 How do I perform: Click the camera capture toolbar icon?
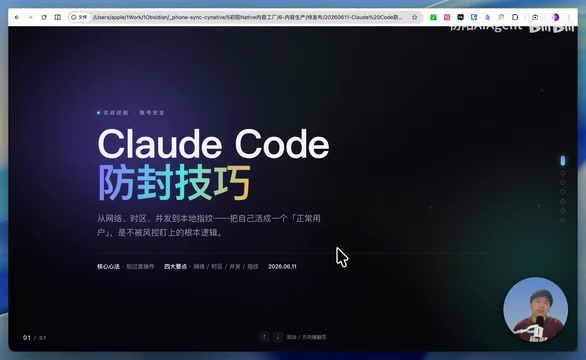[535, 17]
